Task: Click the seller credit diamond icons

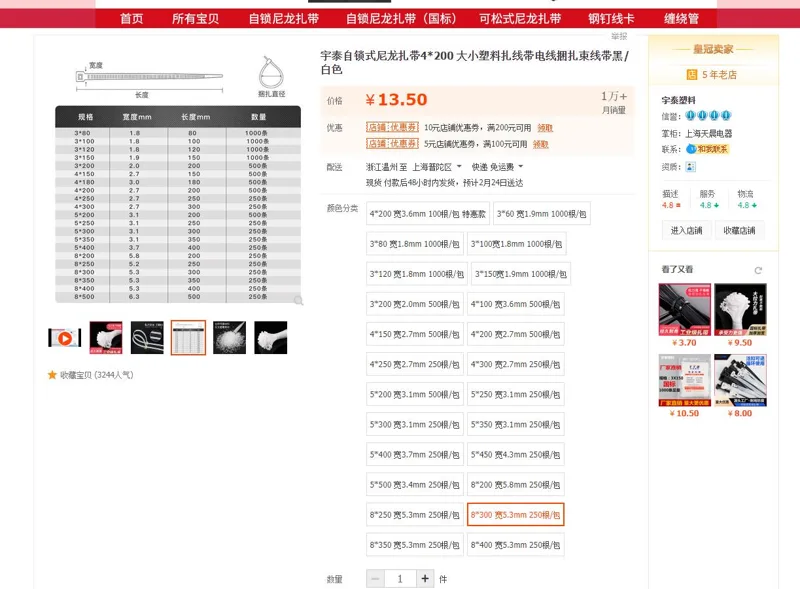Action: [x=708, y=116]
